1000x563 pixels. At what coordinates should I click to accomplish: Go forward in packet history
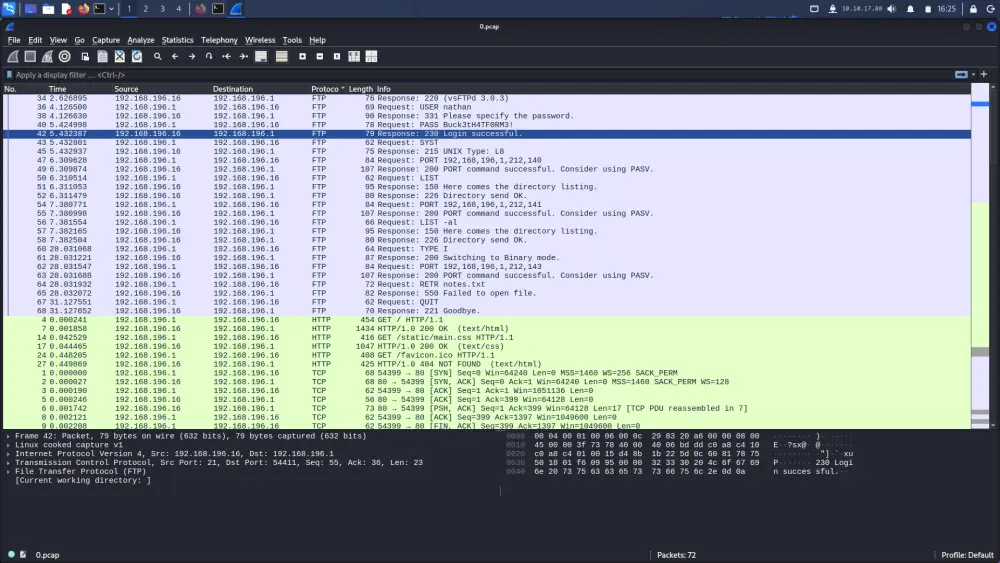(192, 57)
